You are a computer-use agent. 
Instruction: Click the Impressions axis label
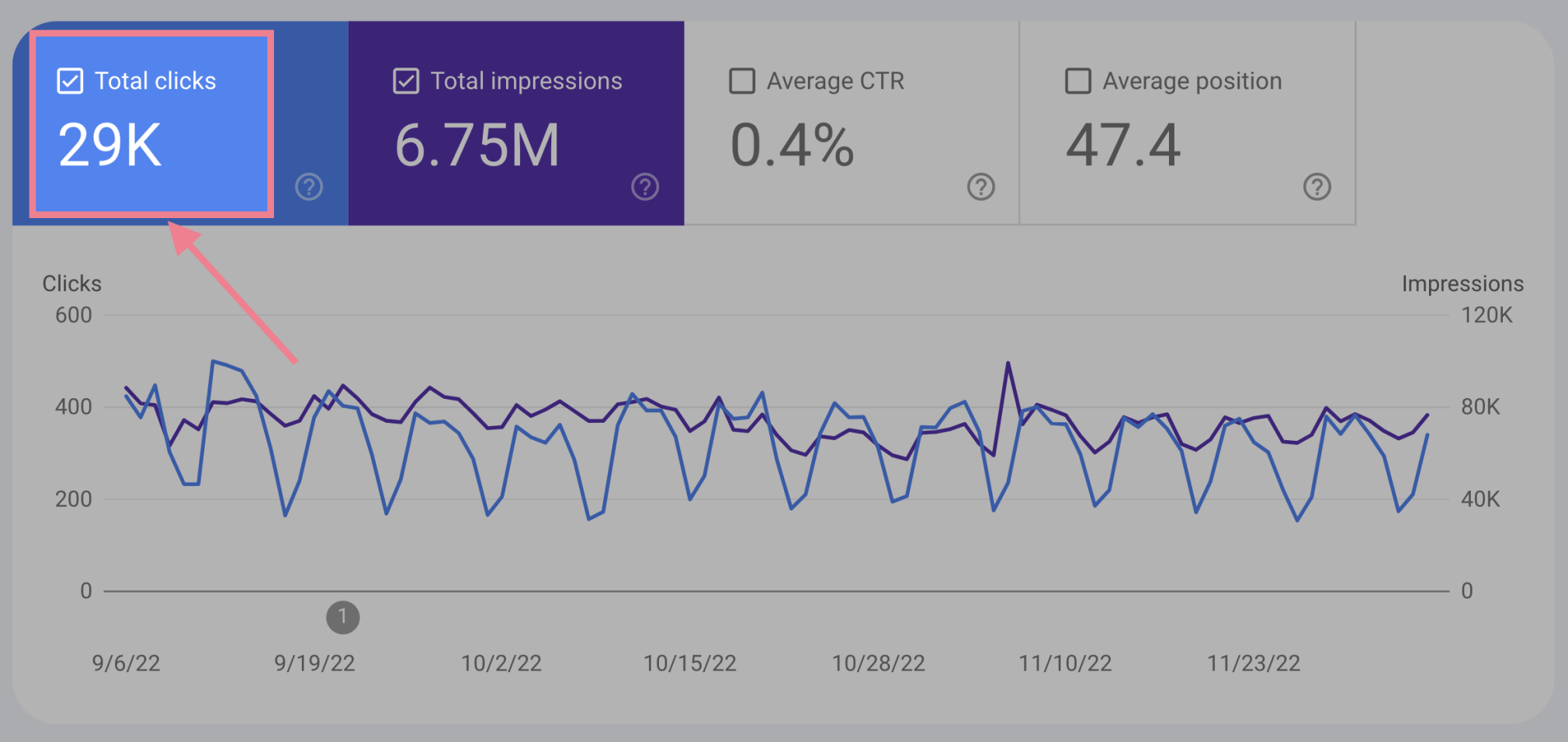click(1463, 283)
